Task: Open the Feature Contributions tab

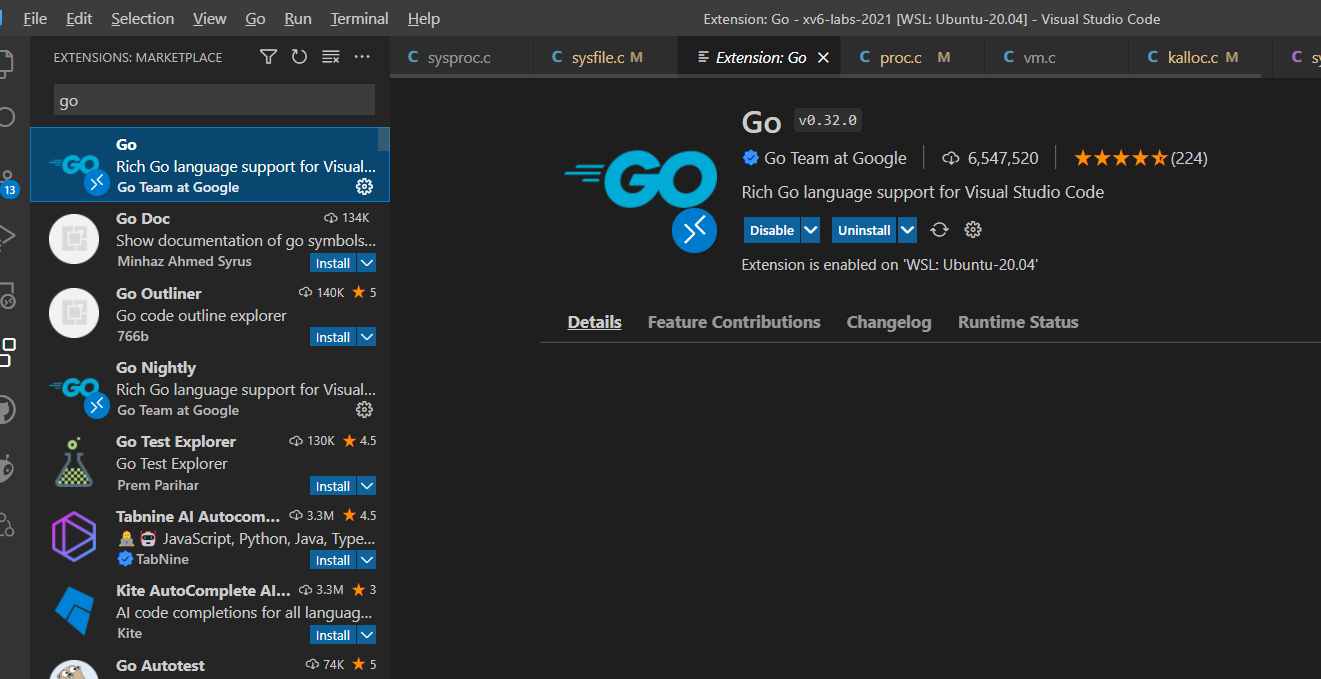Action: point(734,322)
